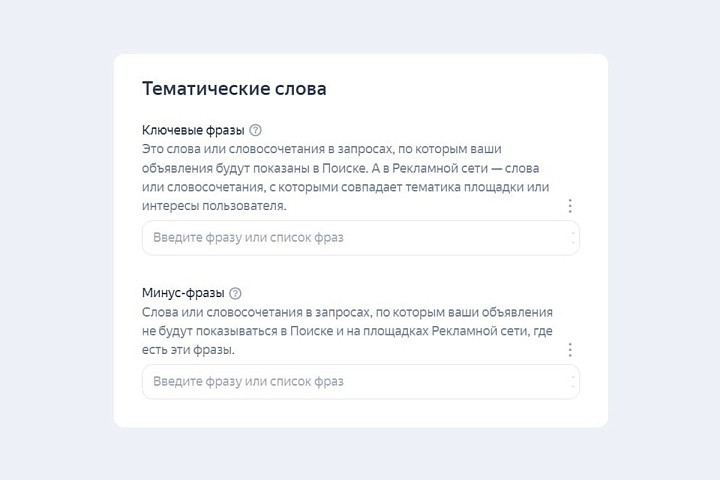Click the dotted handle inside the minus-phrases field
The image size is (720, 480).
tap(573, 382)
